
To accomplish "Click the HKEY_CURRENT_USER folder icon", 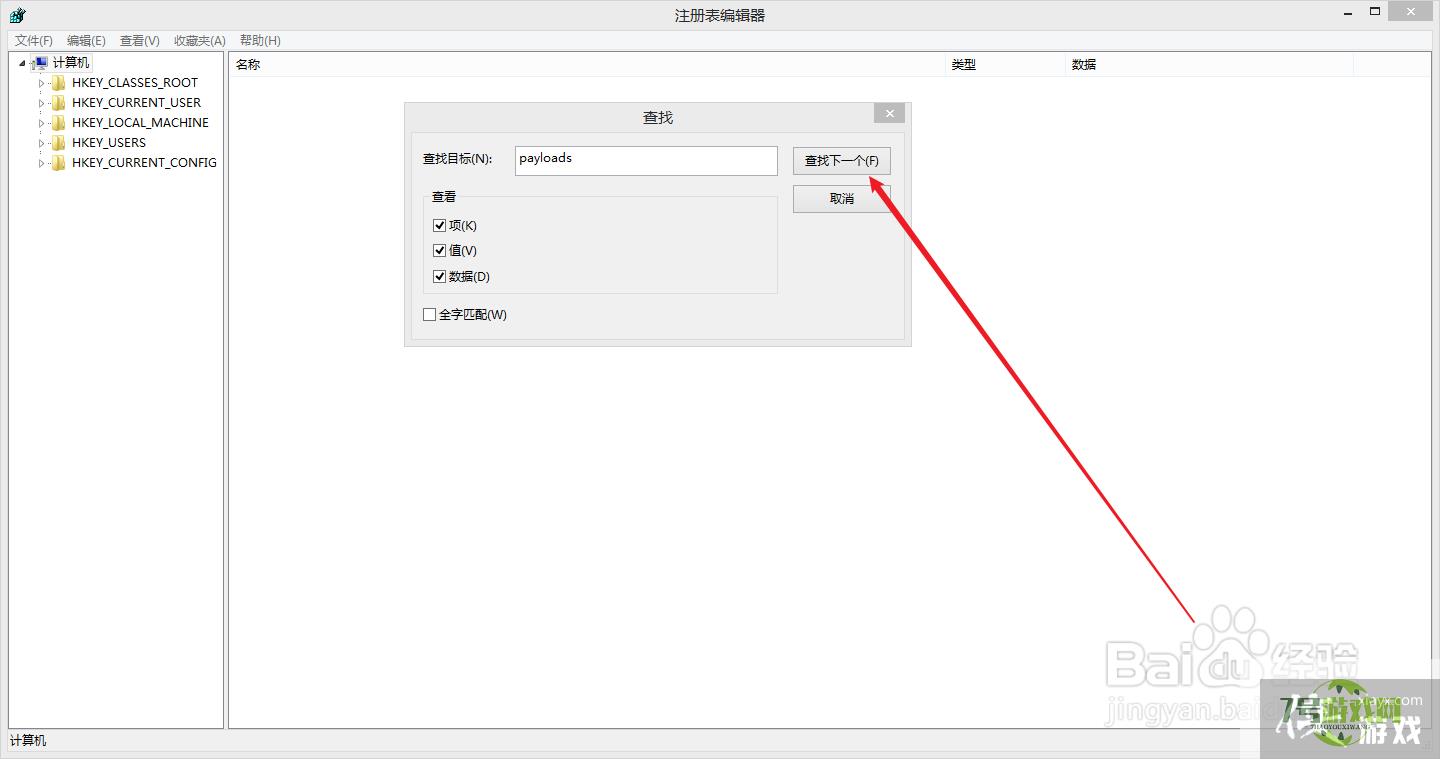I will pos(58,103).
